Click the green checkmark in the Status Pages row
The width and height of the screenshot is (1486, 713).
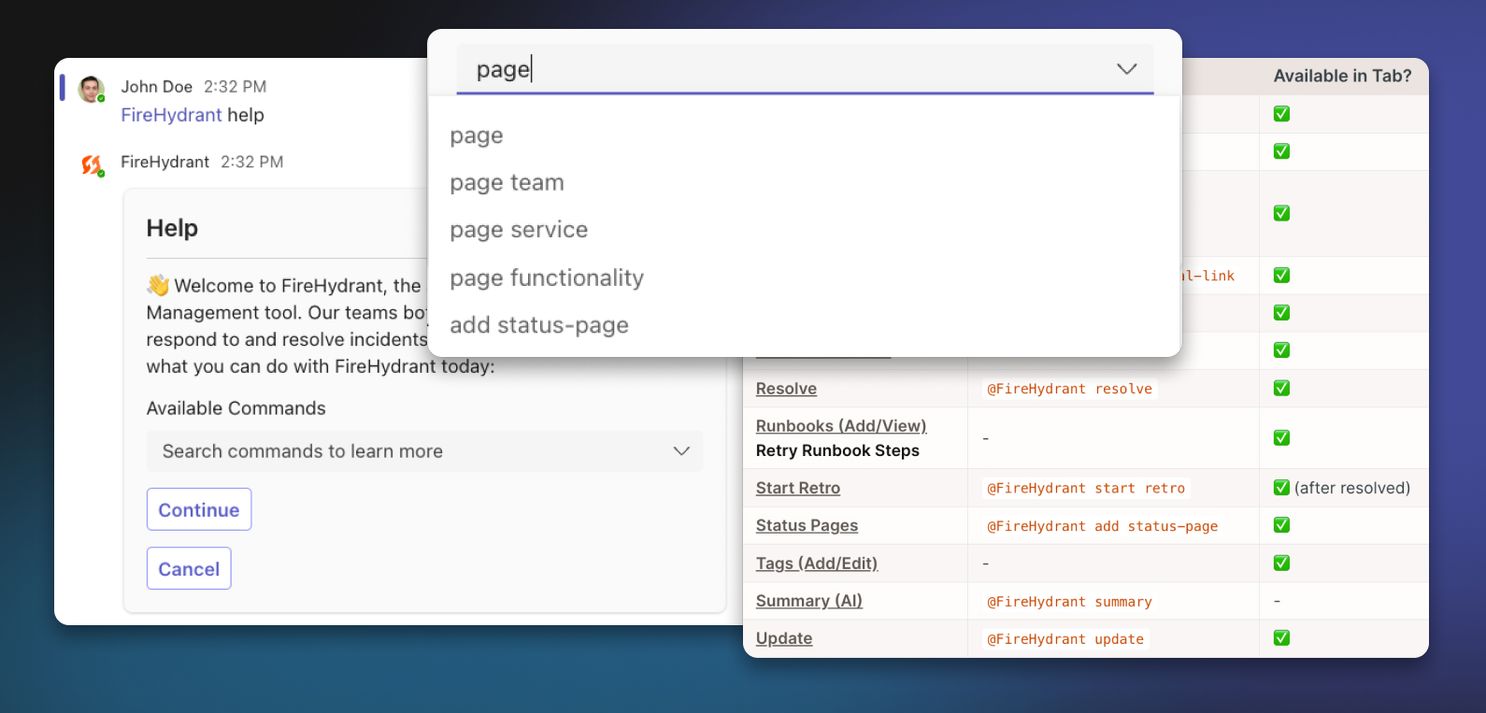(x=1281, y=525)
